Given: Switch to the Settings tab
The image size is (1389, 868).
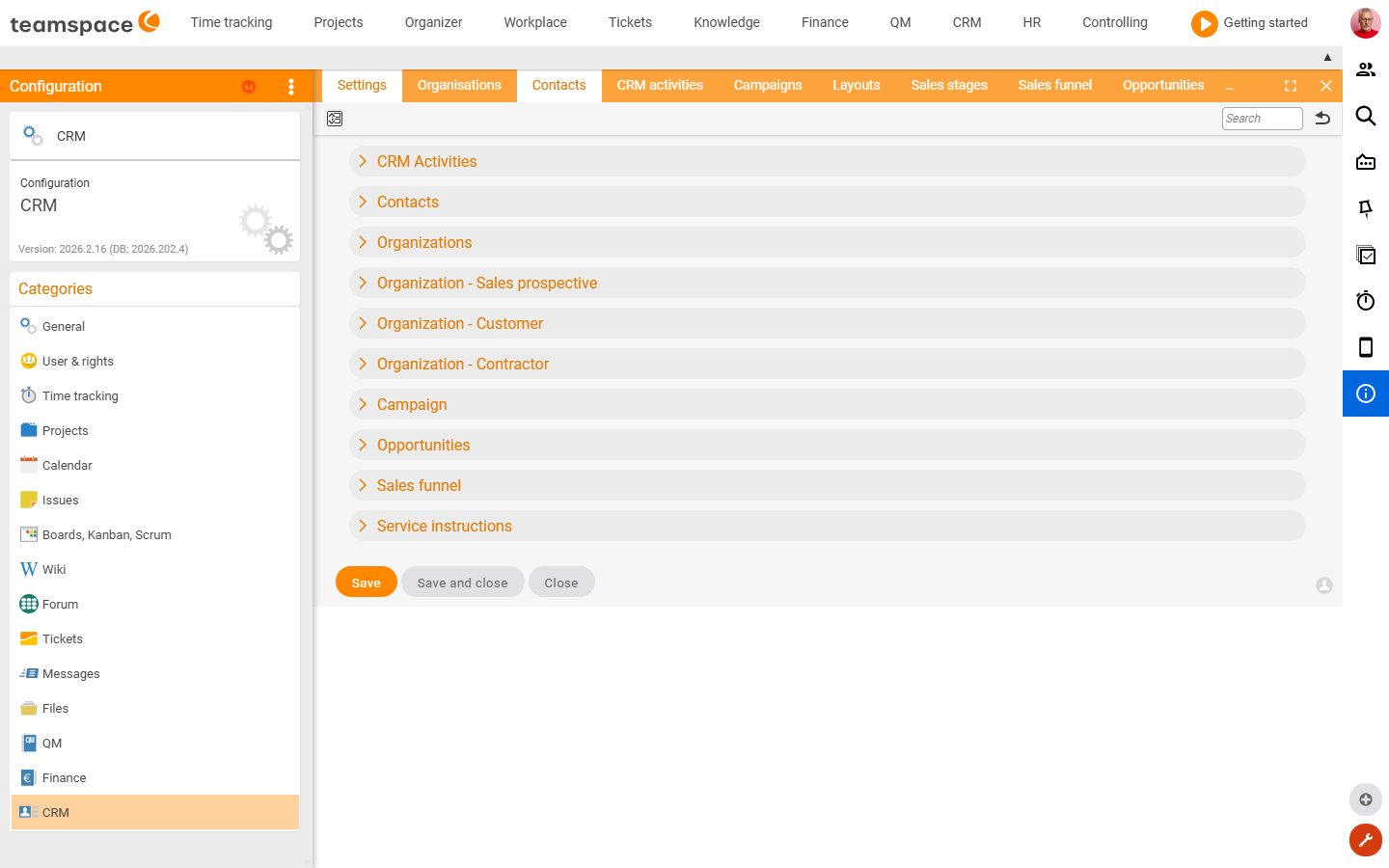Looking at the screenshot, I should [x=362, y=86].
